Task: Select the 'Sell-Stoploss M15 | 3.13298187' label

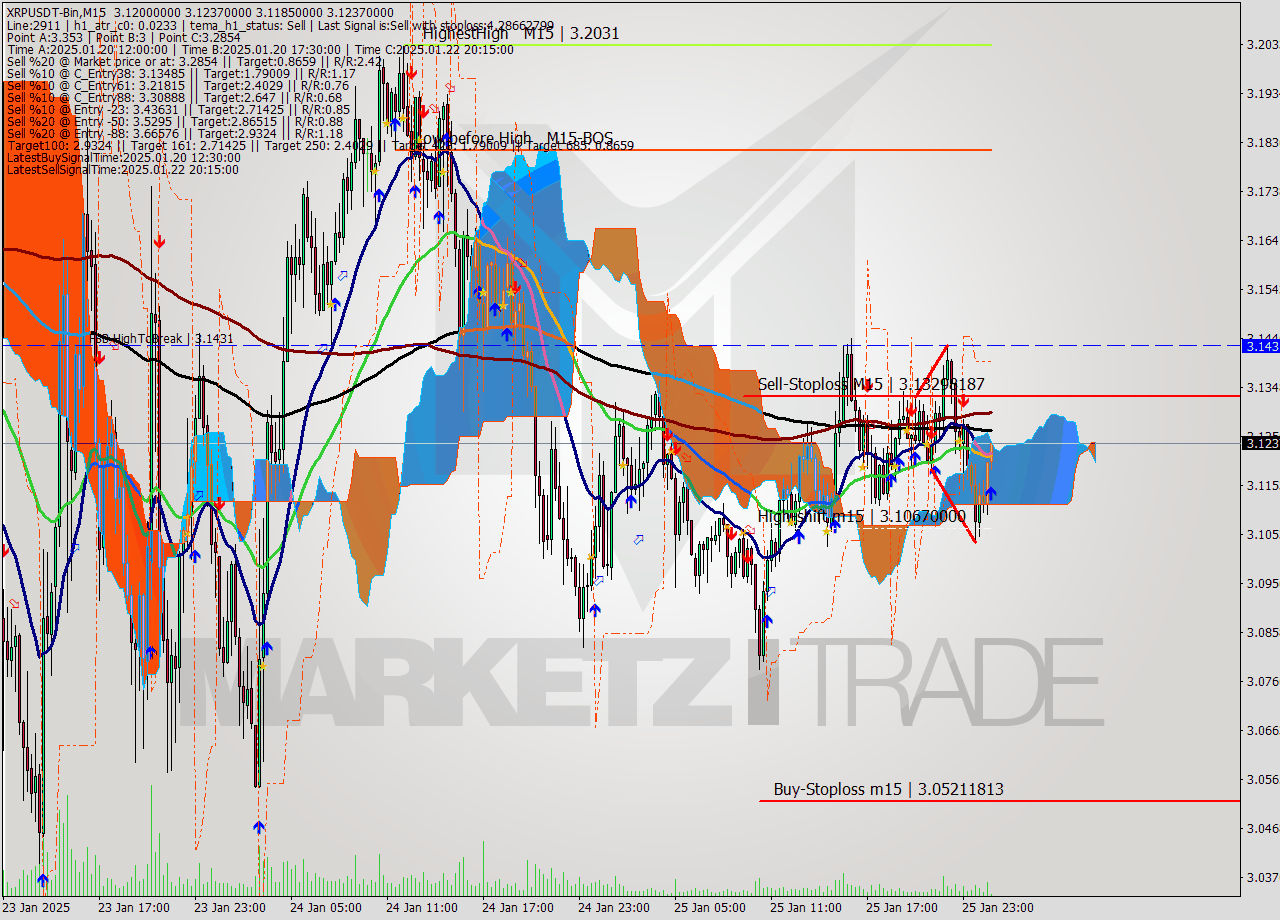Action: tap(871, 384)
